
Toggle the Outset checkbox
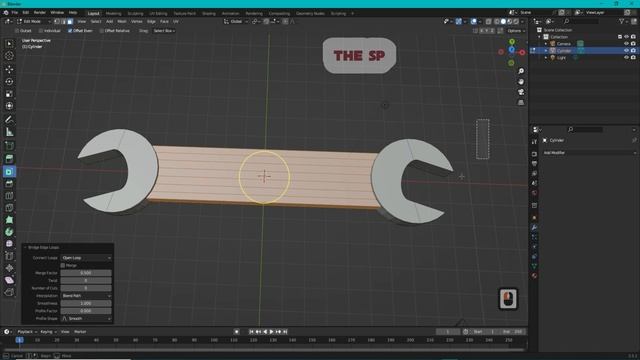pyautogui.click(x=17, y=31)
